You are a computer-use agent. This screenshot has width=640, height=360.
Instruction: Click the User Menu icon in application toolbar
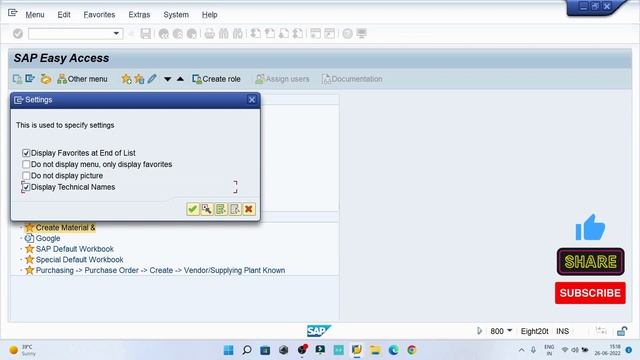(17, 79)
